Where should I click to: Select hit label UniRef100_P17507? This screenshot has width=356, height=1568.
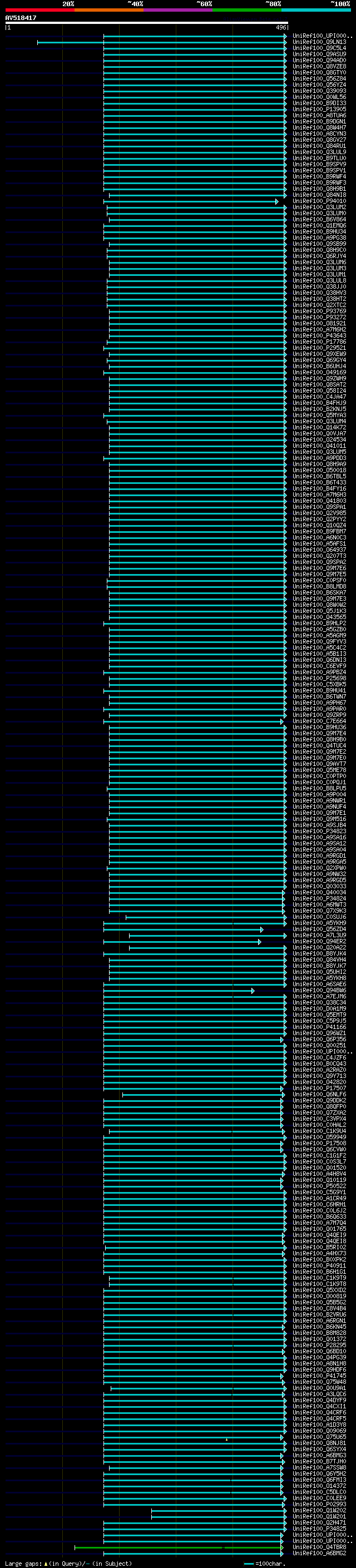coord(319,1088)
